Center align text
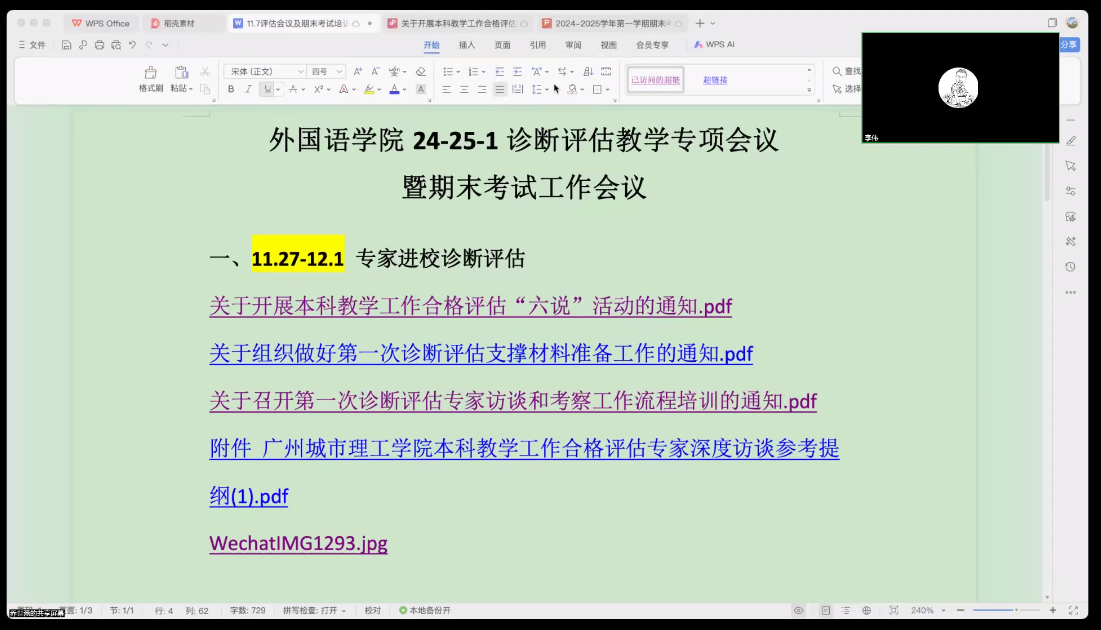1101x630 pixels. coord(464,89)
